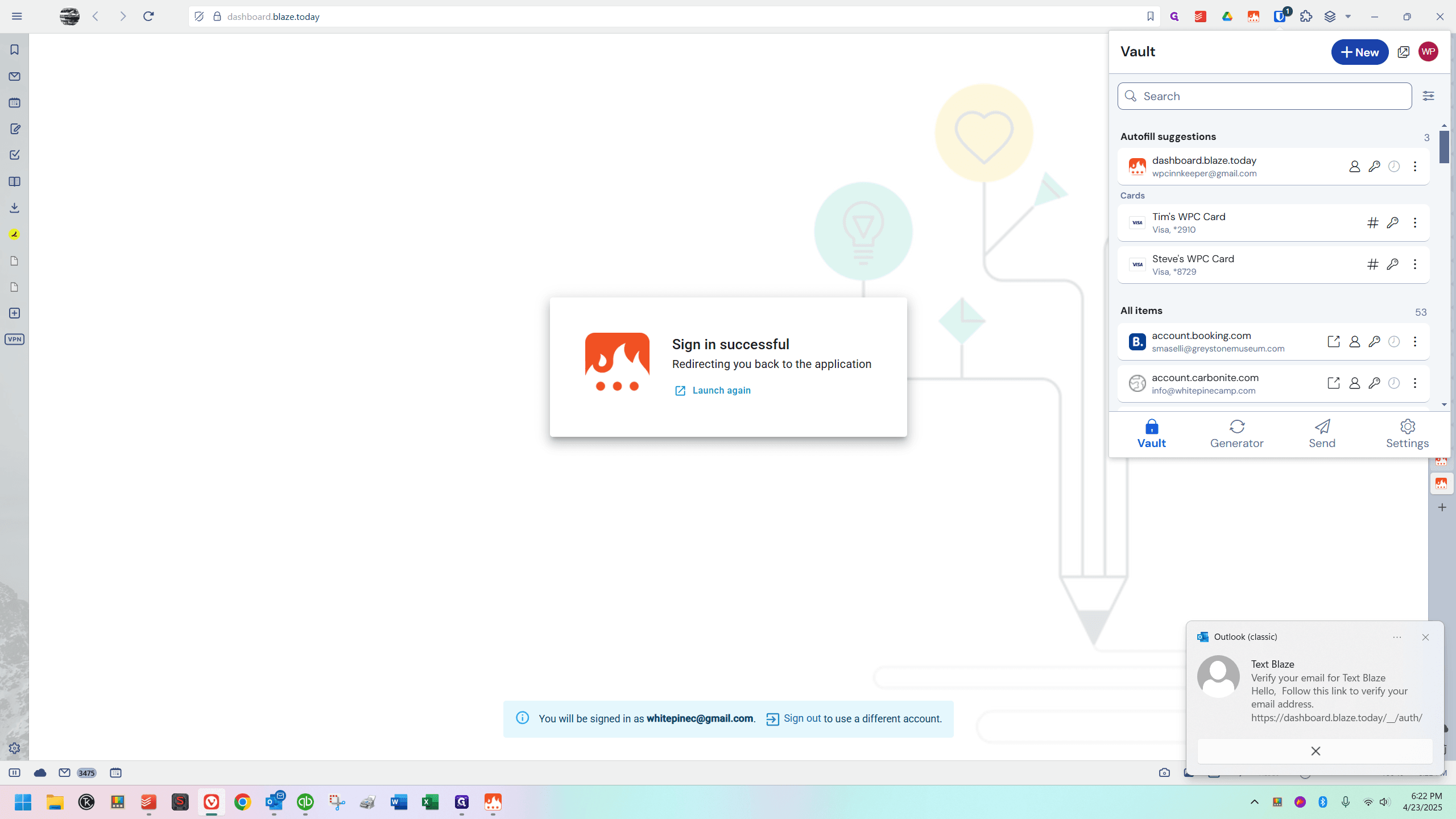Launch the account.carbonite.com website
This screenshot has width=1456, height=819.
(x=1334, y=383)
